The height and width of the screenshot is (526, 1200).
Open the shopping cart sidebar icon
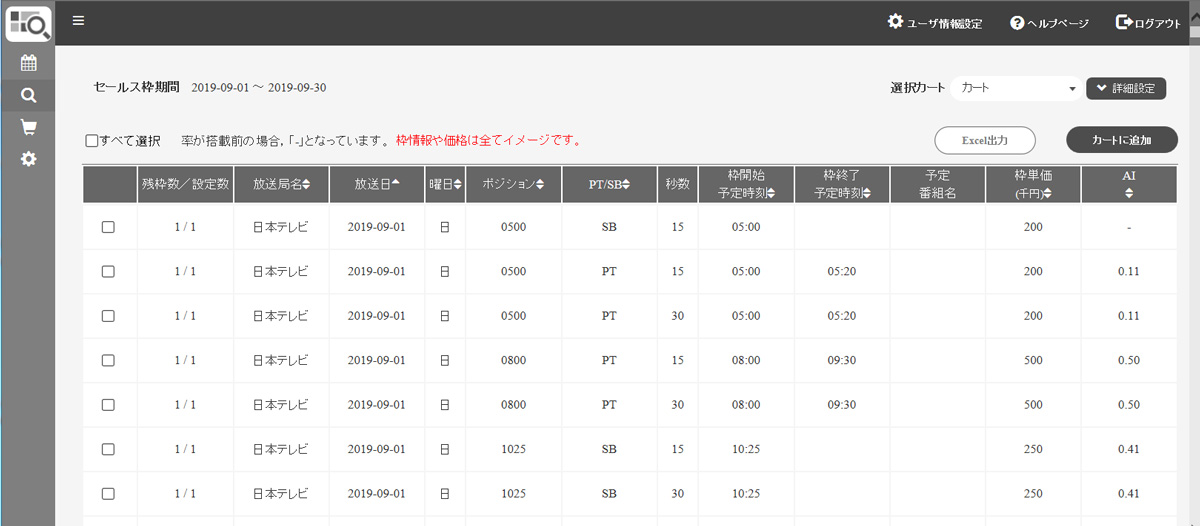click(x=28, y=127)
